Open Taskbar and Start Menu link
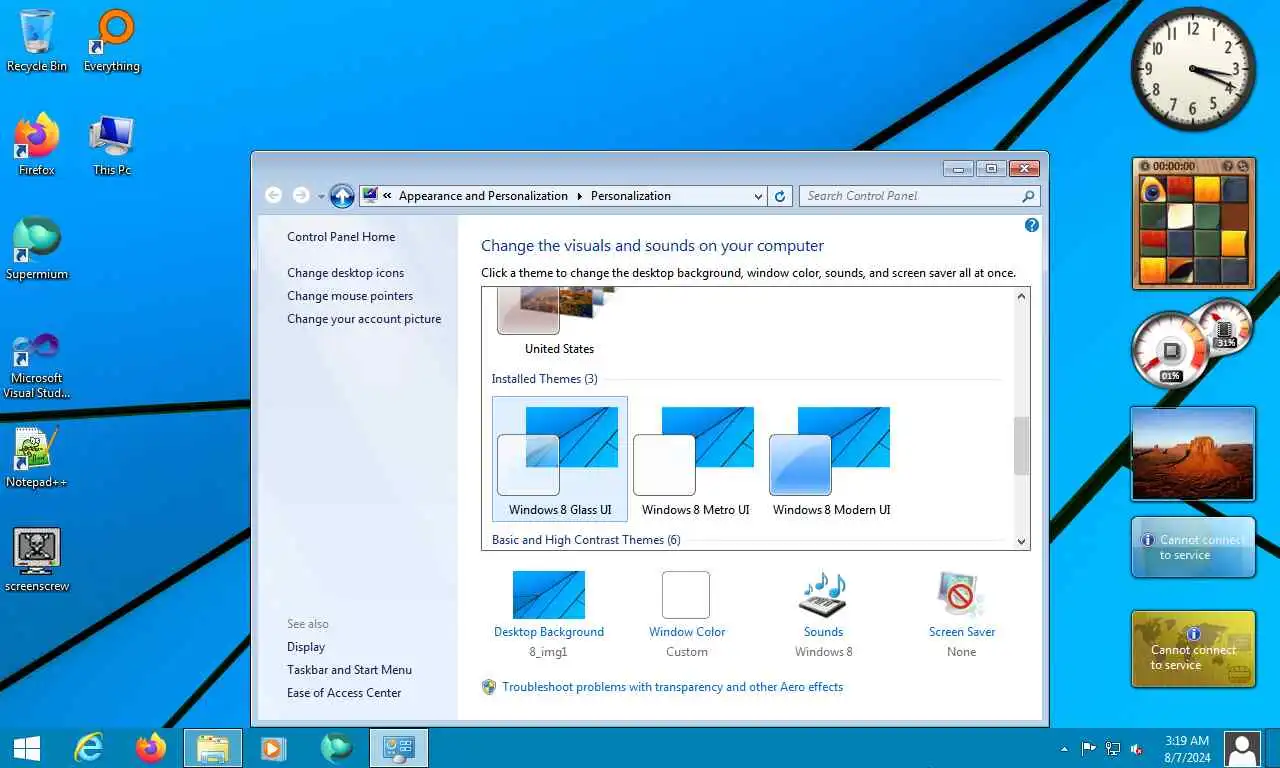 [x=349, y=670]
